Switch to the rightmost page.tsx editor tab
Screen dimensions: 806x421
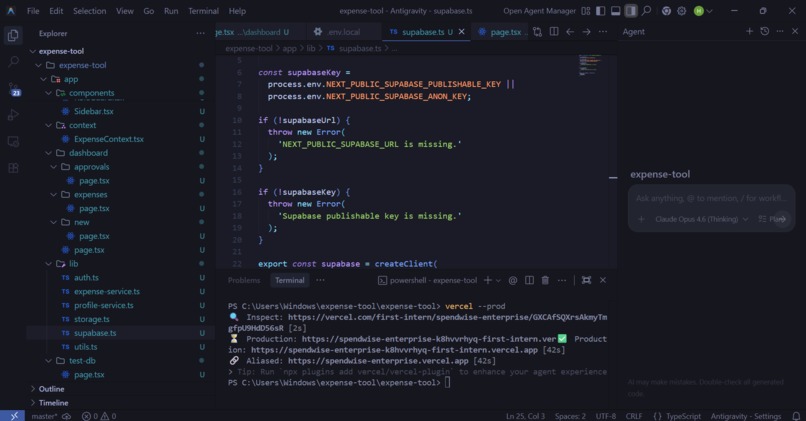(500, 32)
